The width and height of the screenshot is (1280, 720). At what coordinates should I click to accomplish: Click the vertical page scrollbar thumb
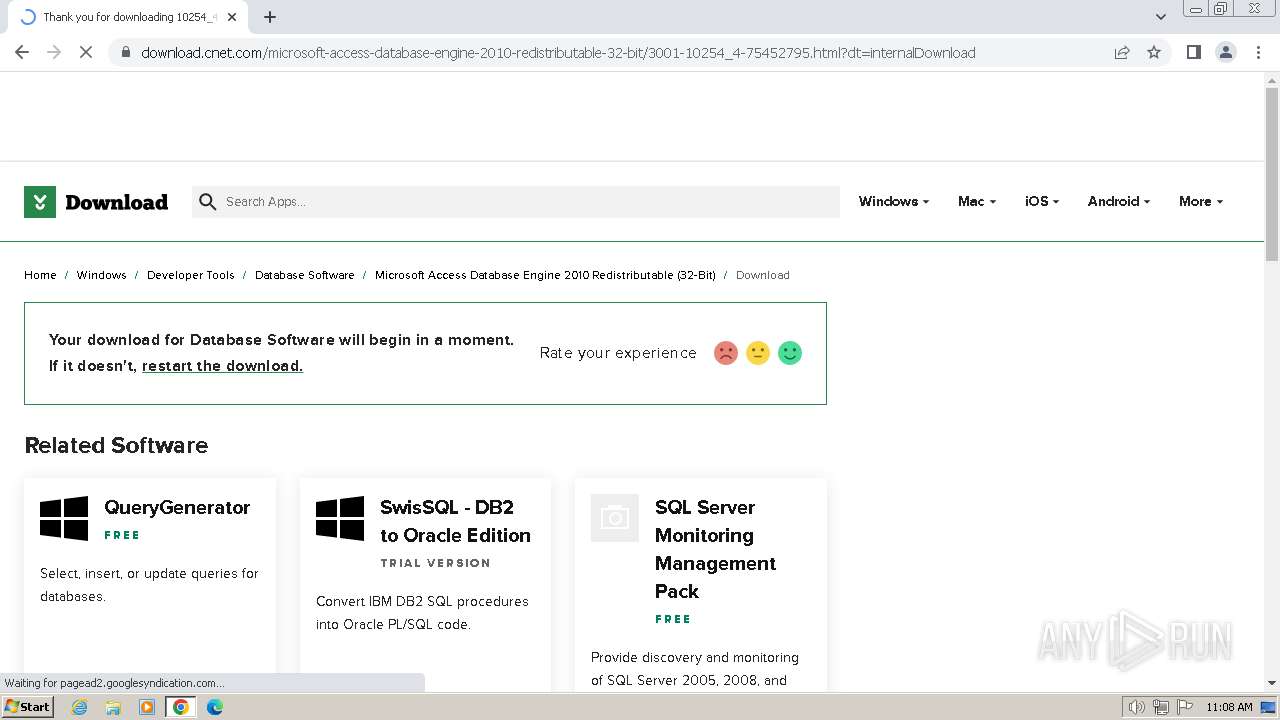1272,174
